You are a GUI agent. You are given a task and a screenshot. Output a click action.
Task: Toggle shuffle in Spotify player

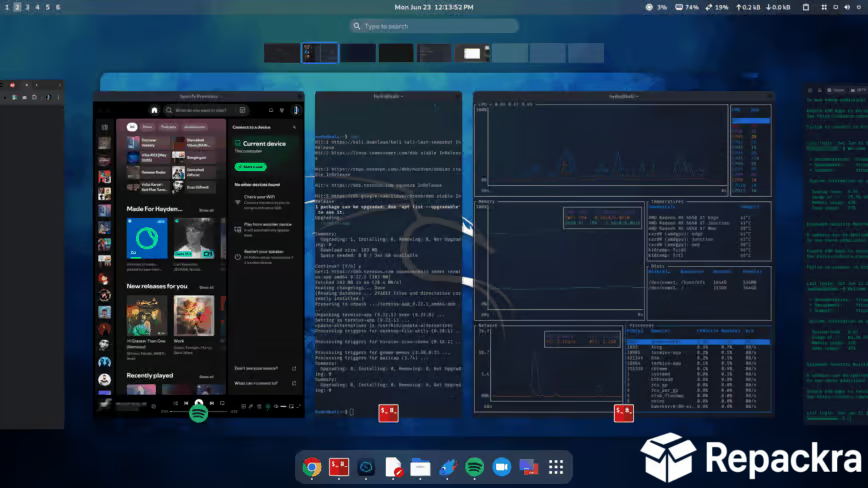coord(175,403)
